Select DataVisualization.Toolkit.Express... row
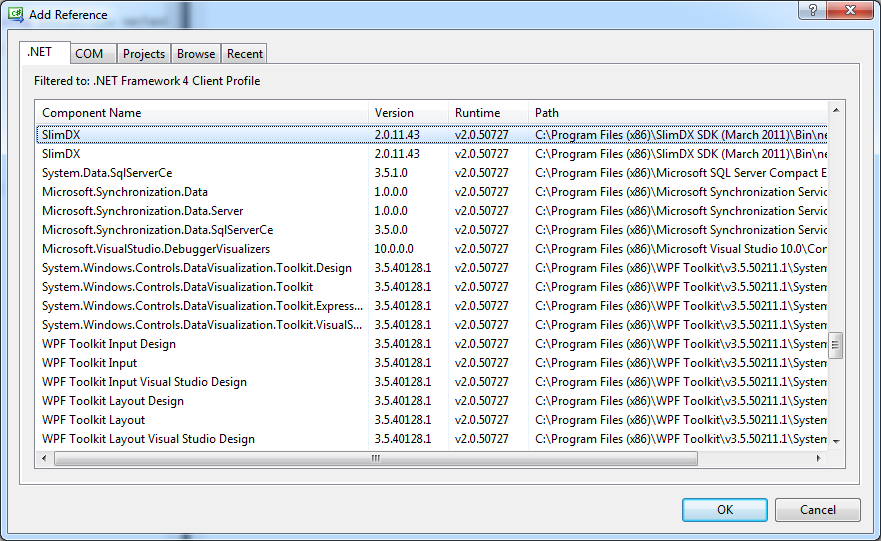This screenshot has width=881, height=541. click(x=432, y=306)
